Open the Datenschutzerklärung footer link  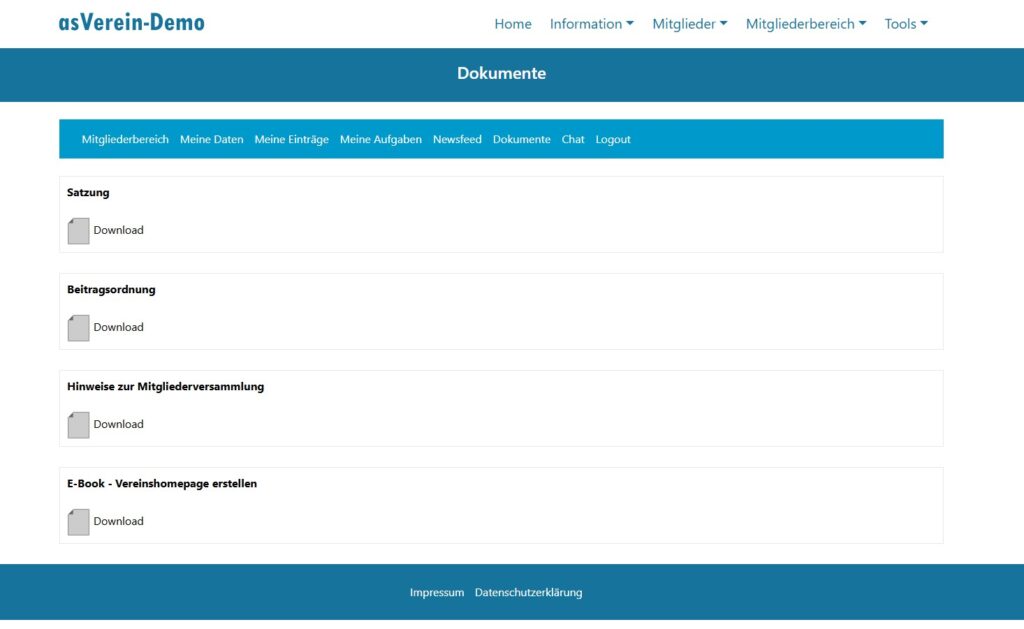528,593
